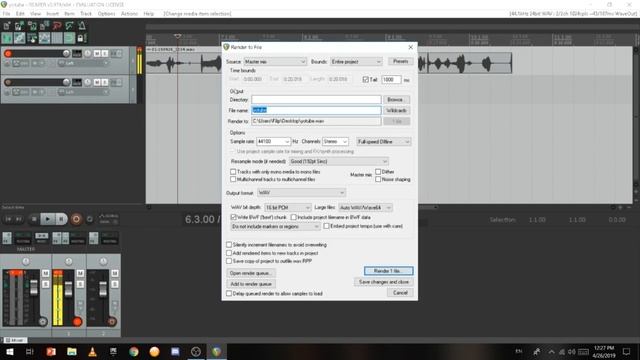The height and width of the screenshot is (360, 640).
Task: Toggle the snap toolbar icon beside padlock
Action: (x=69, y=38)
